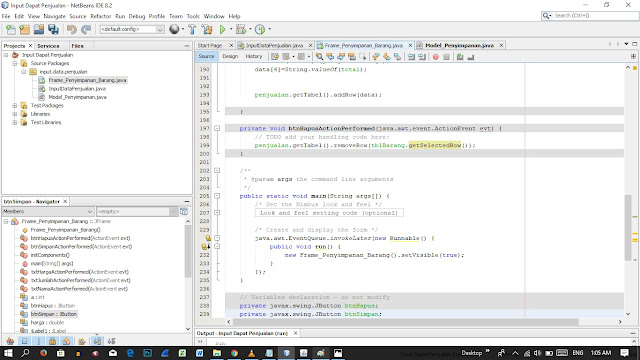The width and height of the screenshot is (640, 360).
Task: Click the Previous Bookmark icon
Action: (376, 57)
